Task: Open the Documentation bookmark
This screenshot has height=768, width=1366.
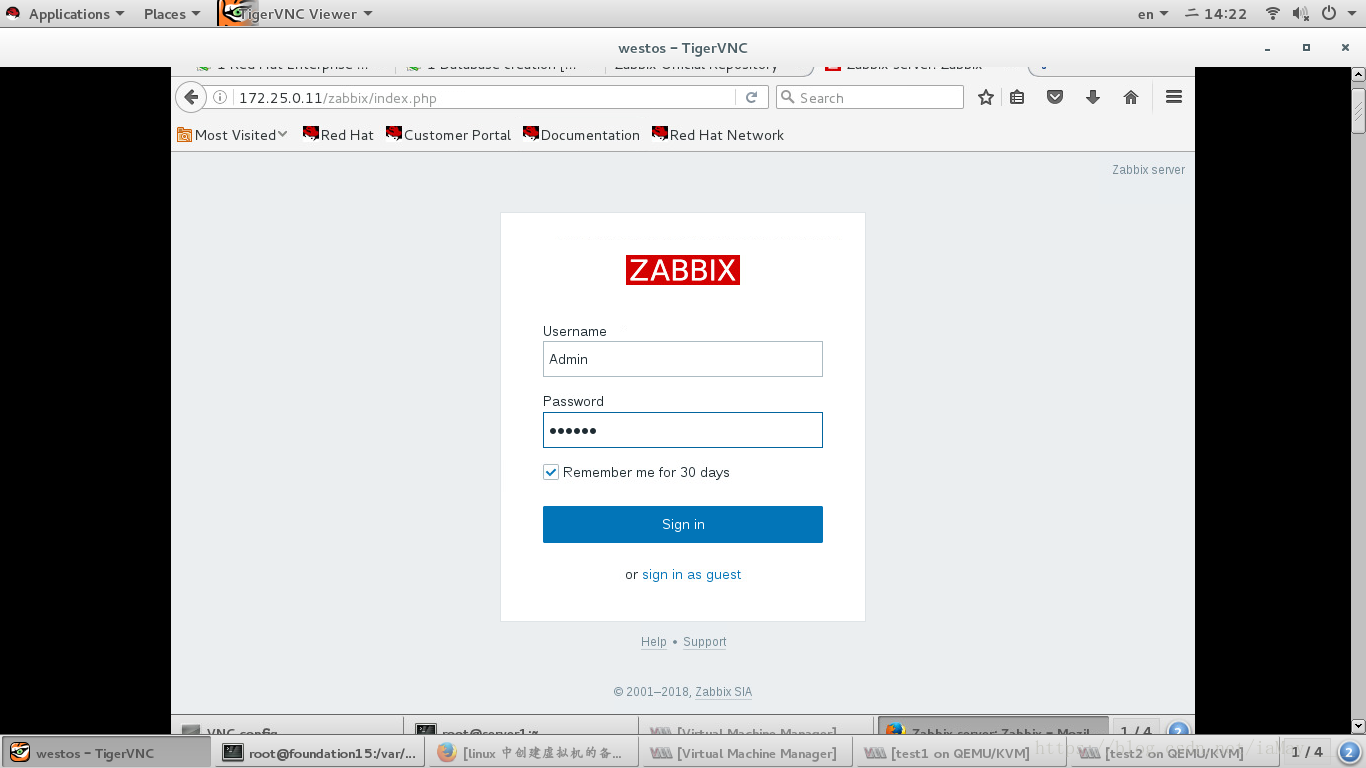Action: (x=581, y=135)
